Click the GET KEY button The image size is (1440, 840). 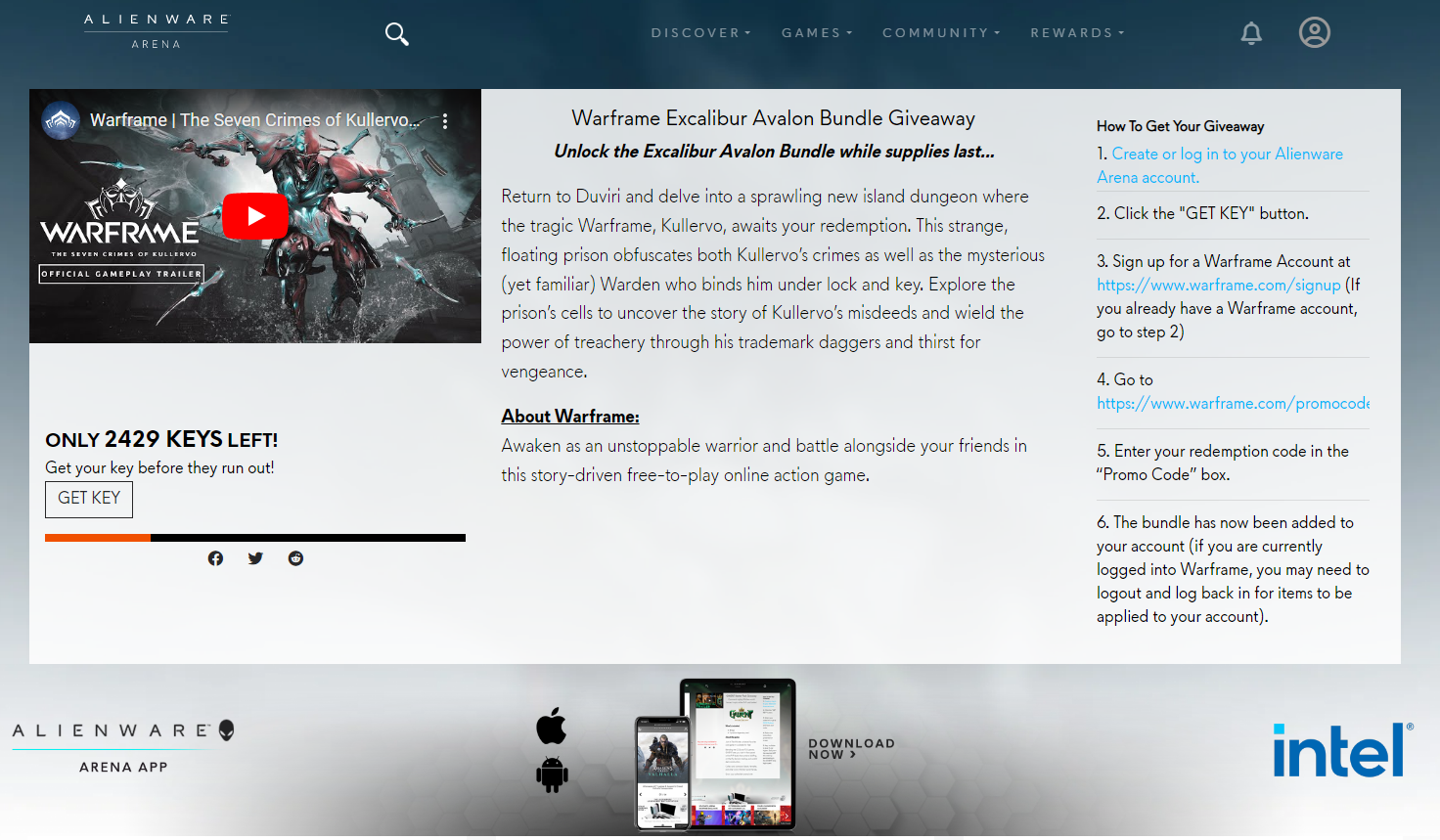pos(89,499)
